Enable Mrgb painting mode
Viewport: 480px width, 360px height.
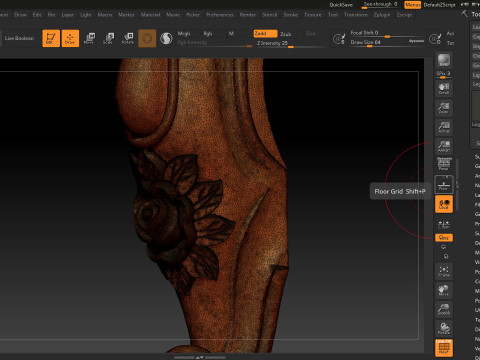click(x=184, y=33)
